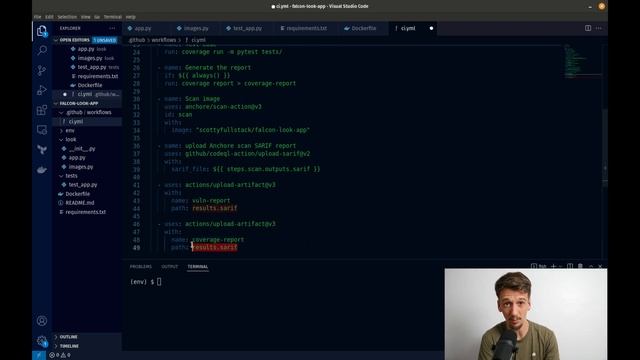This screenshot has width=640, height=360.
Task: Click the maximize panel caret icon
Action: 591,266
